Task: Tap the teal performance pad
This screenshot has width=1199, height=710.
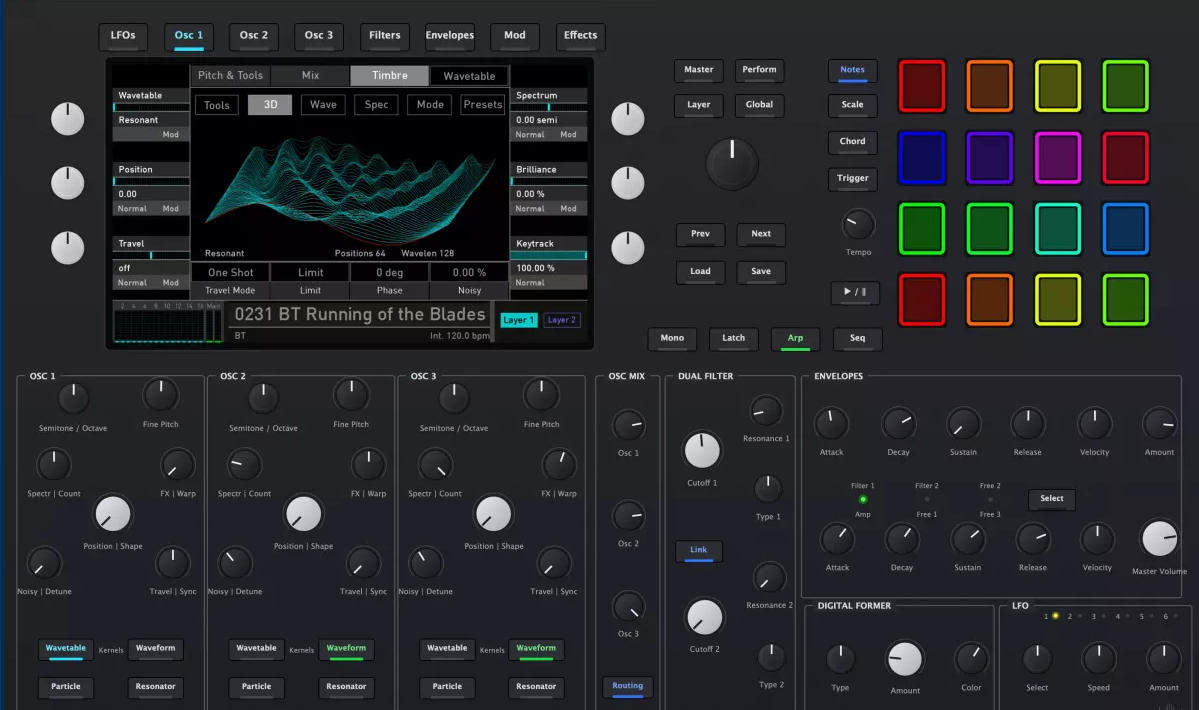Action: (1058, 229)
